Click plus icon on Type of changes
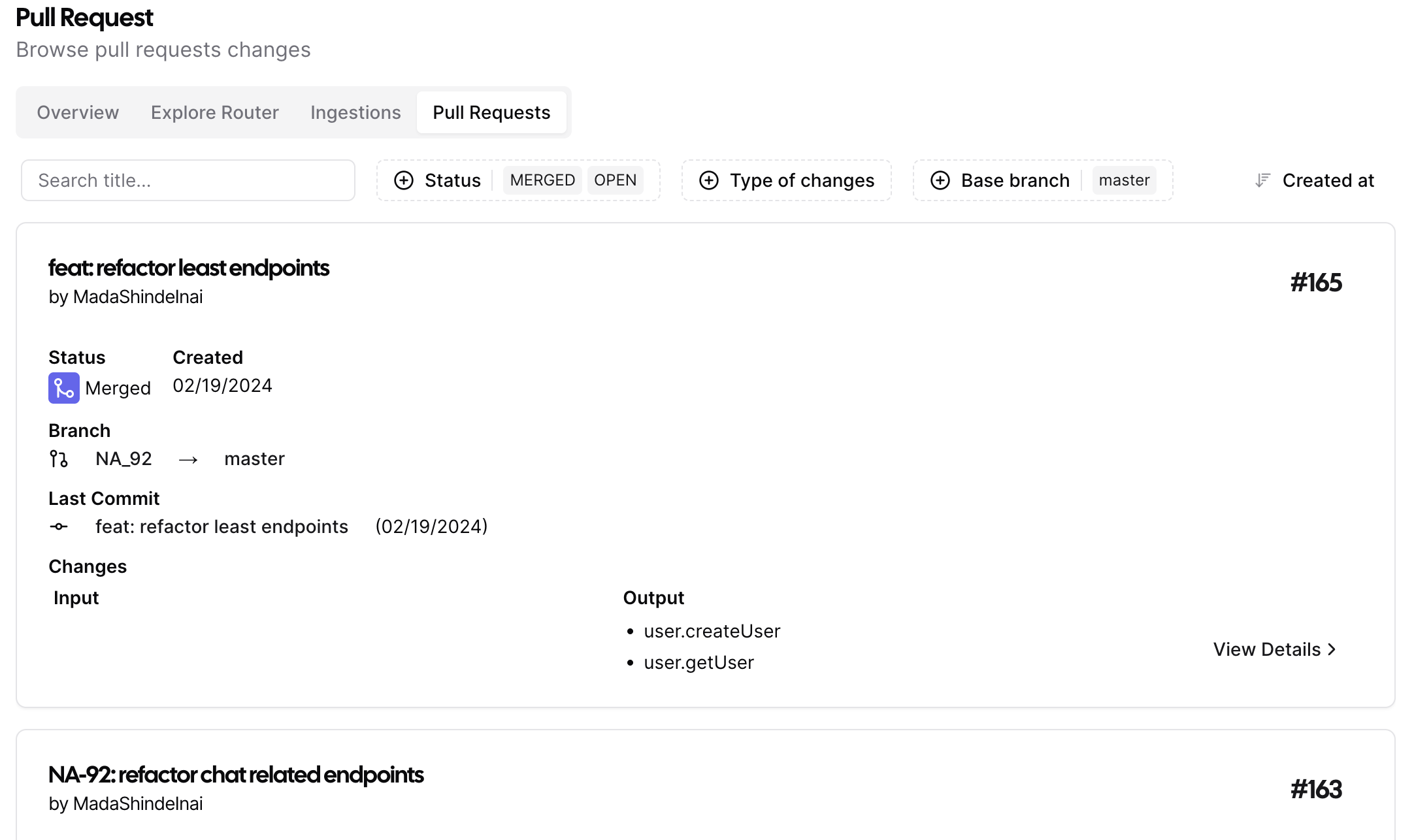1414x840 pixels. pyautogui.click(x=709, y=180)
